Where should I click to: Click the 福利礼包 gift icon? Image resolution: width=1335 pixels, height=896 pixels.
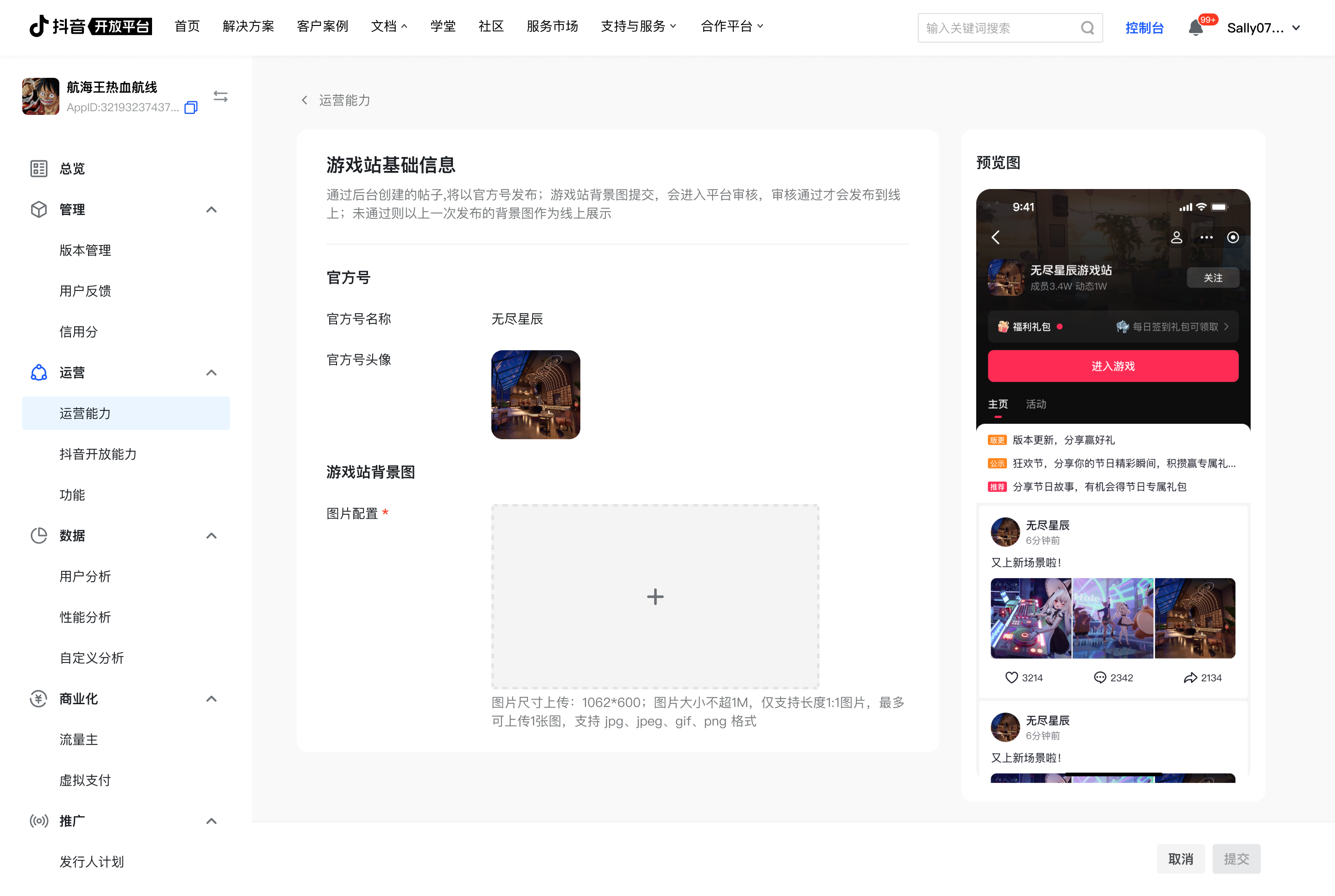[1003, 326]
